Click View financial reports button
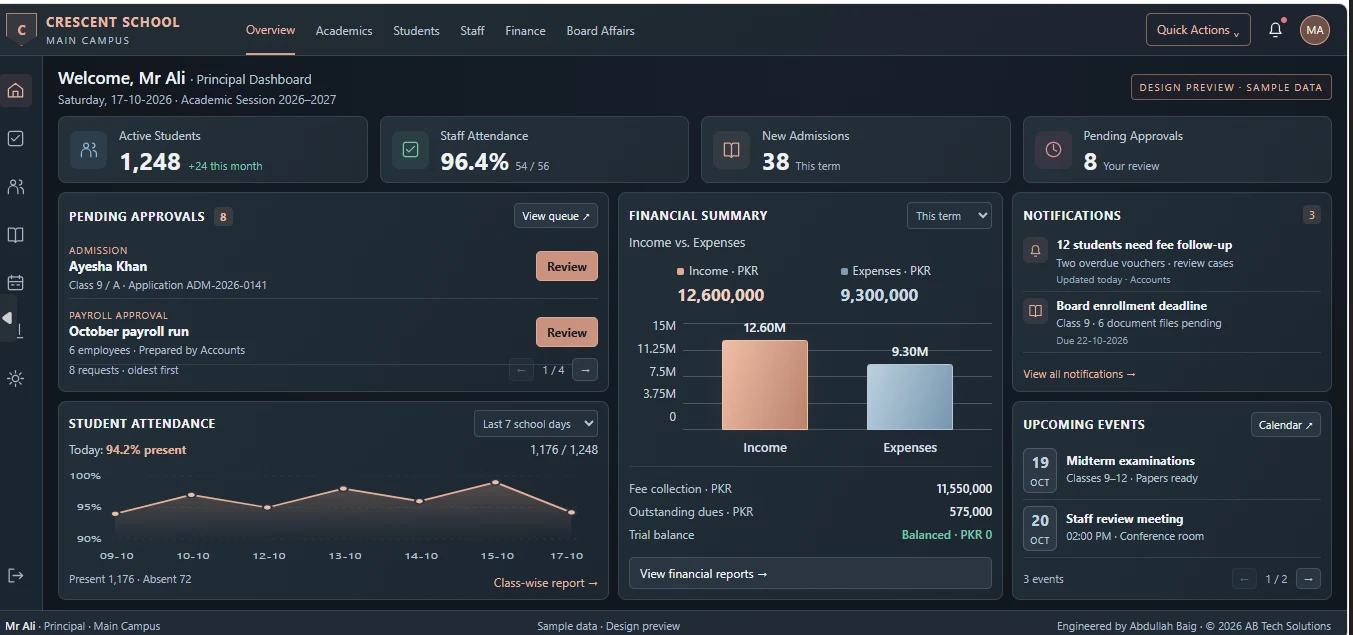Image resolution: width=1353 pixels, height=635 pixels. (x=810, y=574)
